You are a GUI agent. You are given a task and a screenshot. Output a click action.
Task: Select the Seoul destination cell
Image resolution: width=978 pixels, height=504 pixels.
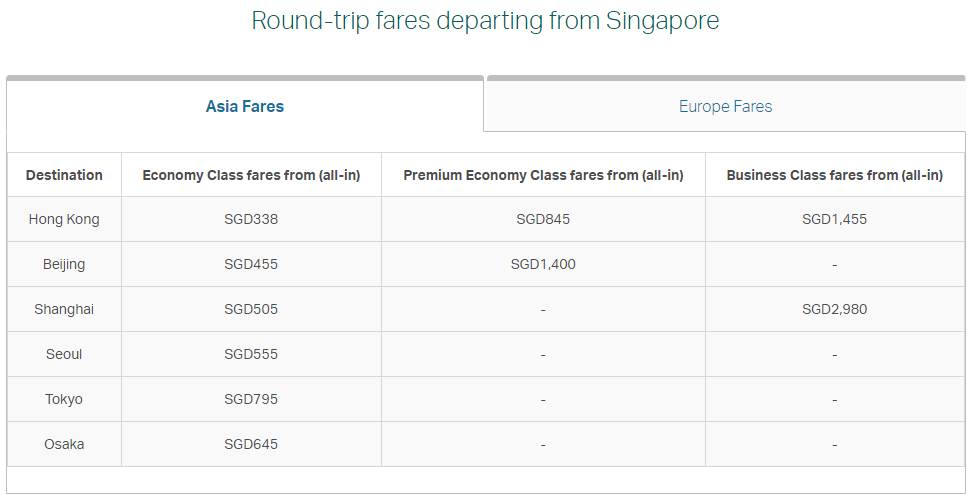(x=64, y=354)
